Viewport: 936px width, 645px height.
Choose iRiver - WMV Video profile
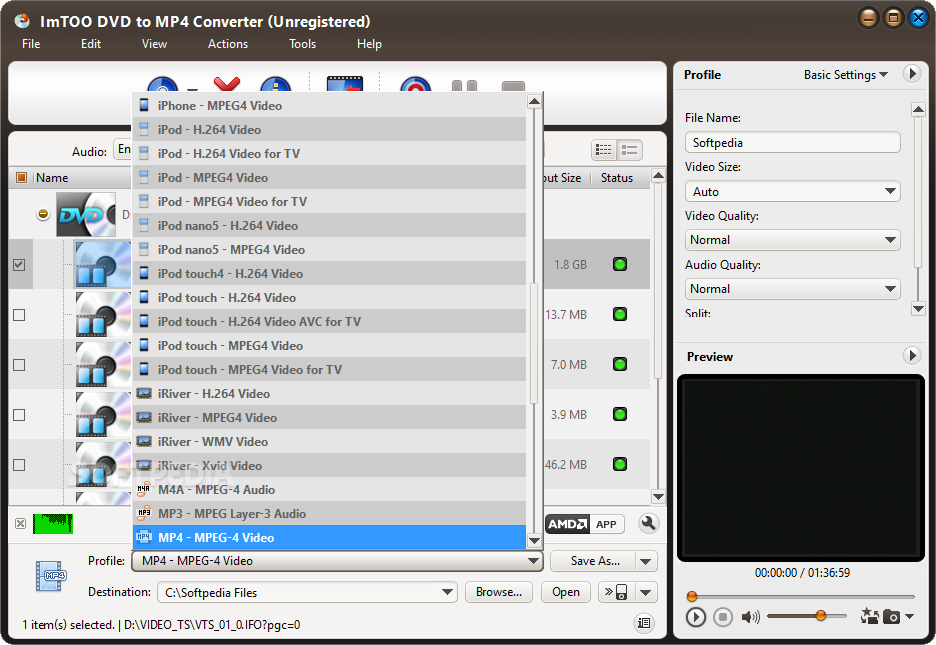[x=329, y=442]
